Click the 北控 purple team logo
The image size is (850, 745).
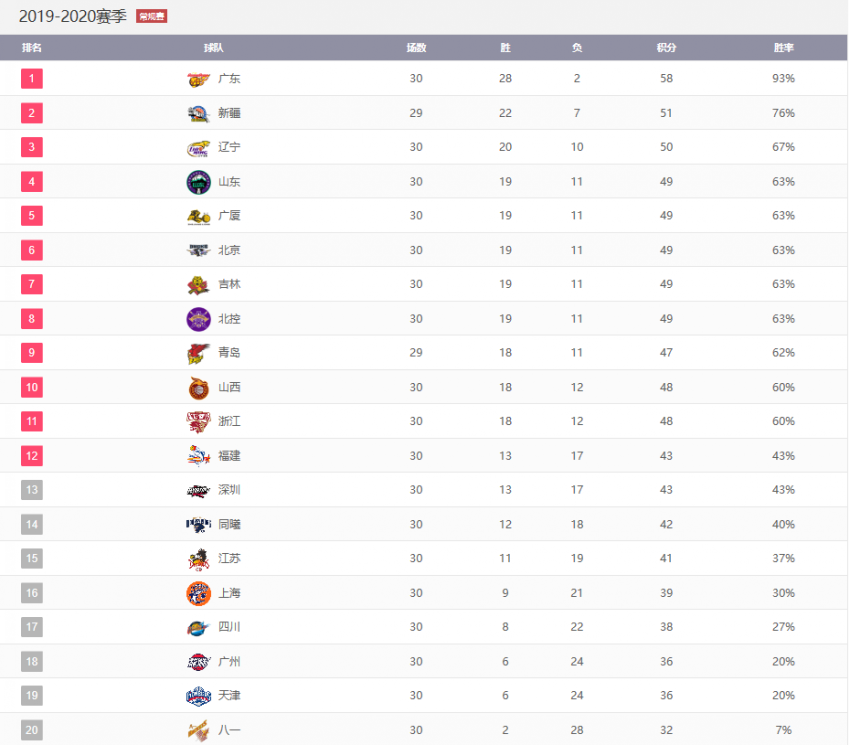point(198,319)
